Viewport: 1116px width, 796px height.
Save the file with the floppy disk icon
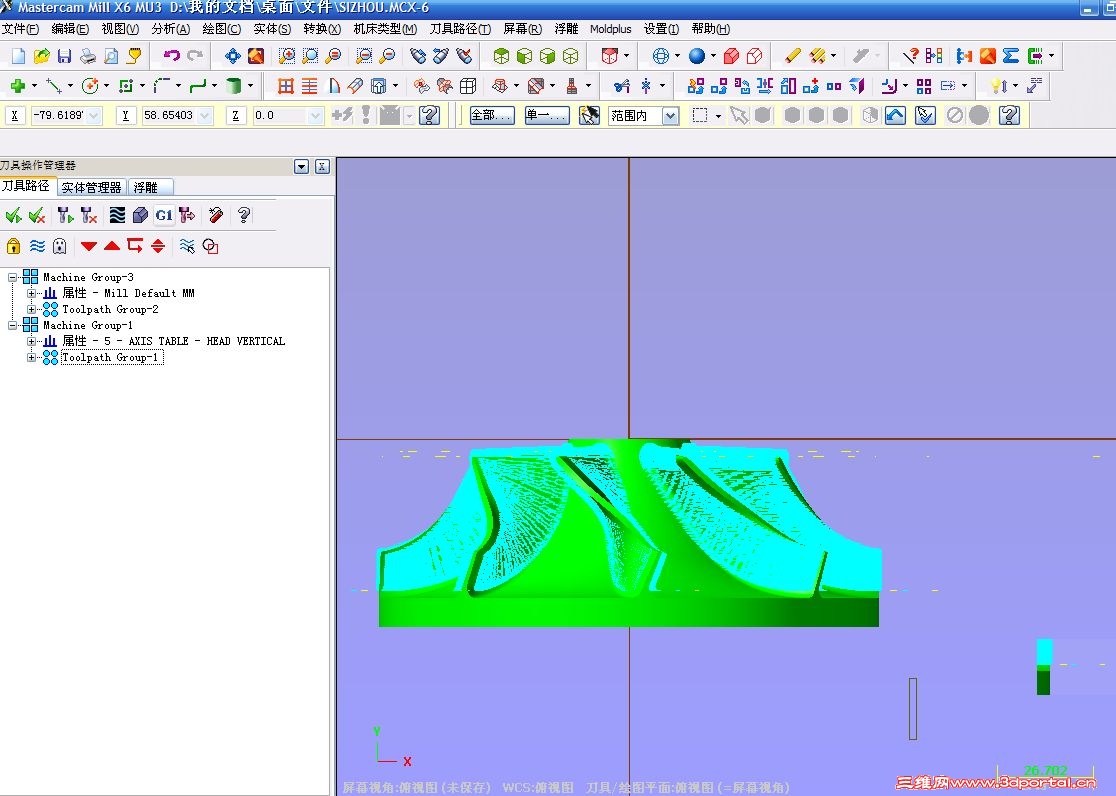(x=64, y=56)
